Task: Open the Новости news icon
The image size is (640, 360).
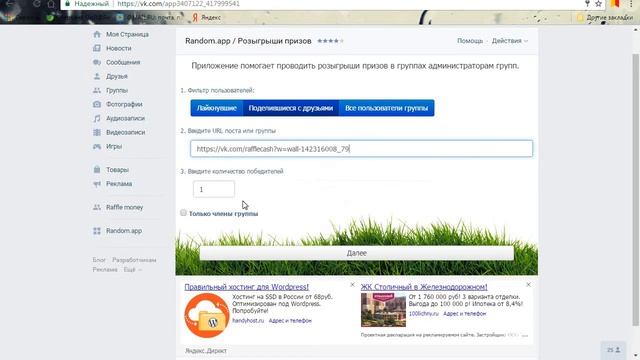Action: point(97,48)
